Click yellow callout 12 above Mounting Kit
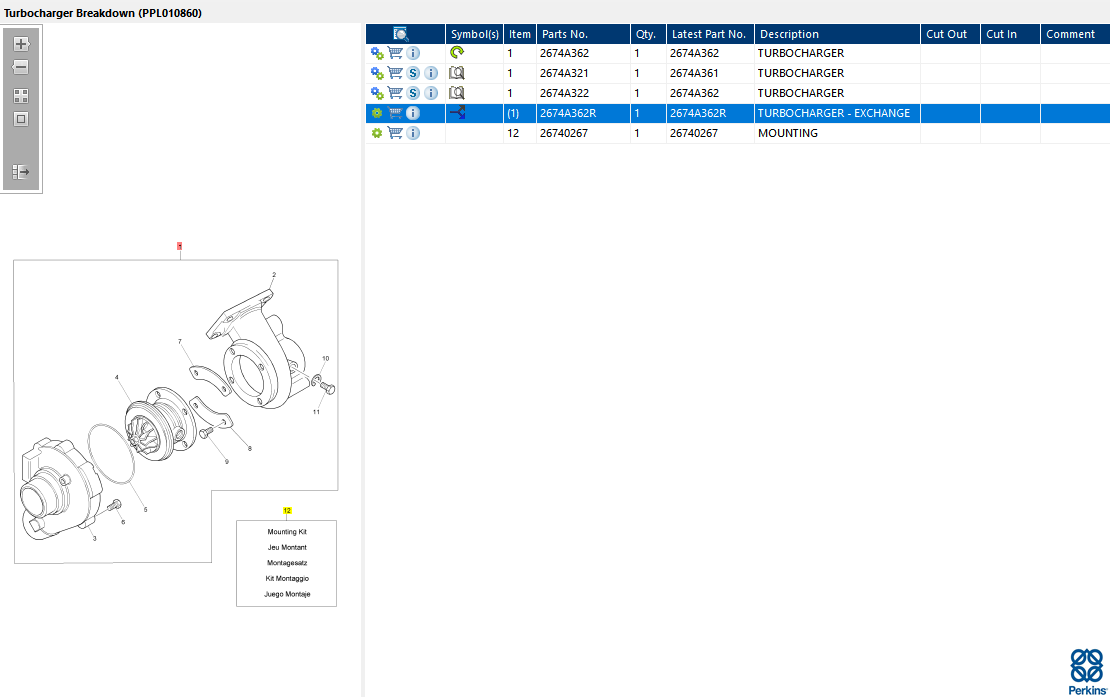The width and height of the screenshot is (1110, 697). (x=287, y=510)
